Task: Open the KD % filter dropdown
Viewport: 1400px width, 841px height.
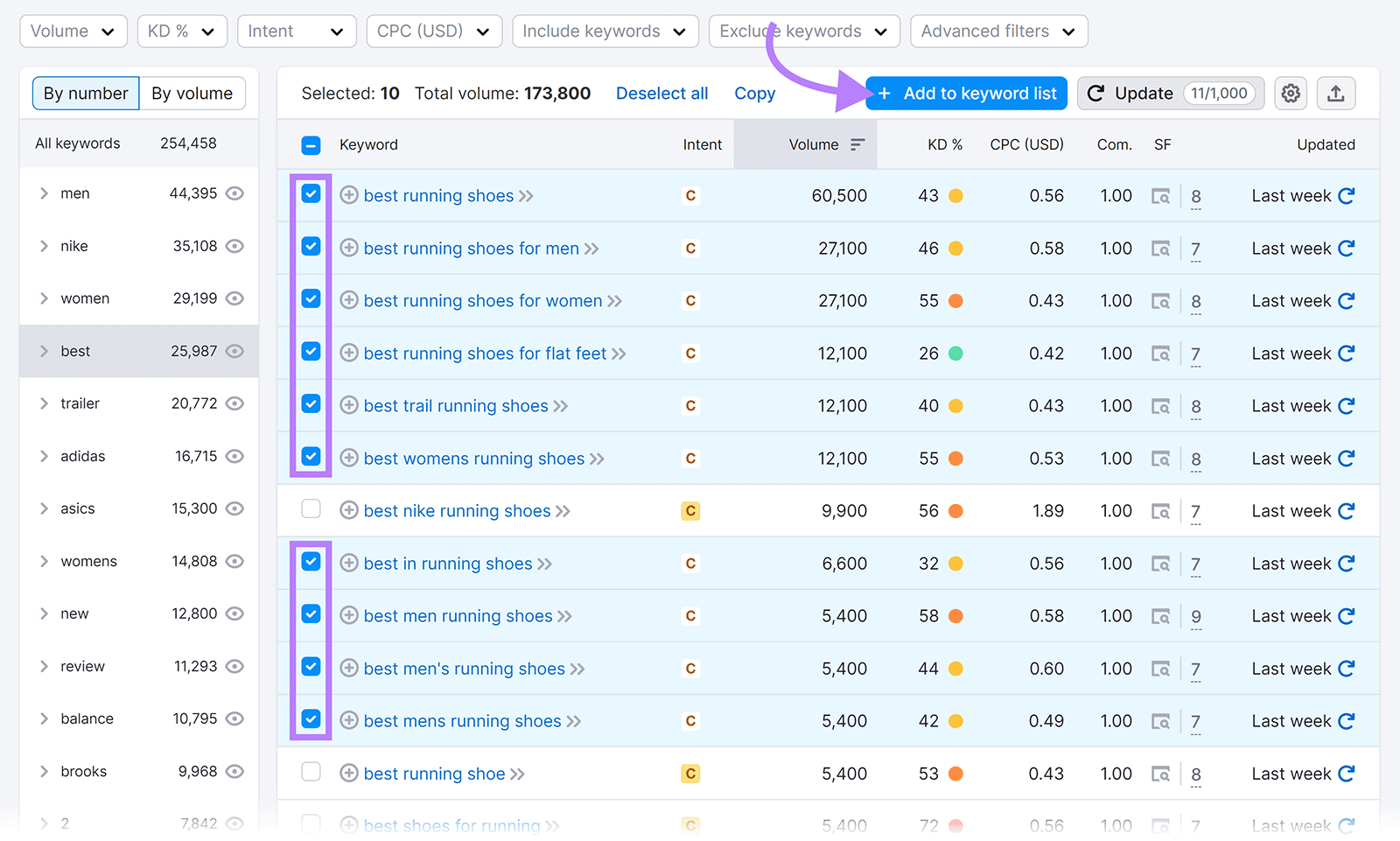Action: (x=182, y=32)
